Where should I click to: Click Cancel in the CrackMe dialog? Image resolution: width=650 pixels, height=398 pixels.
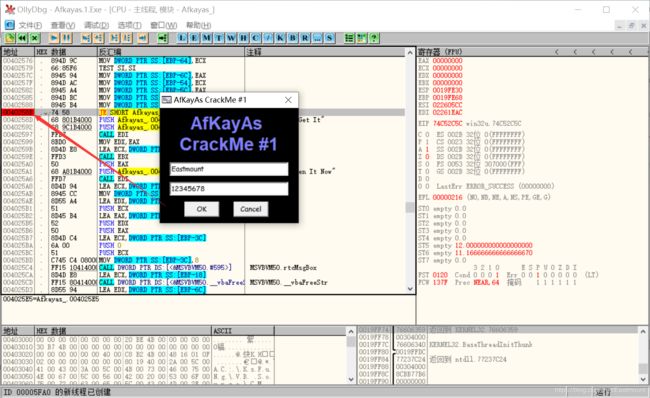tap(251, 209)
